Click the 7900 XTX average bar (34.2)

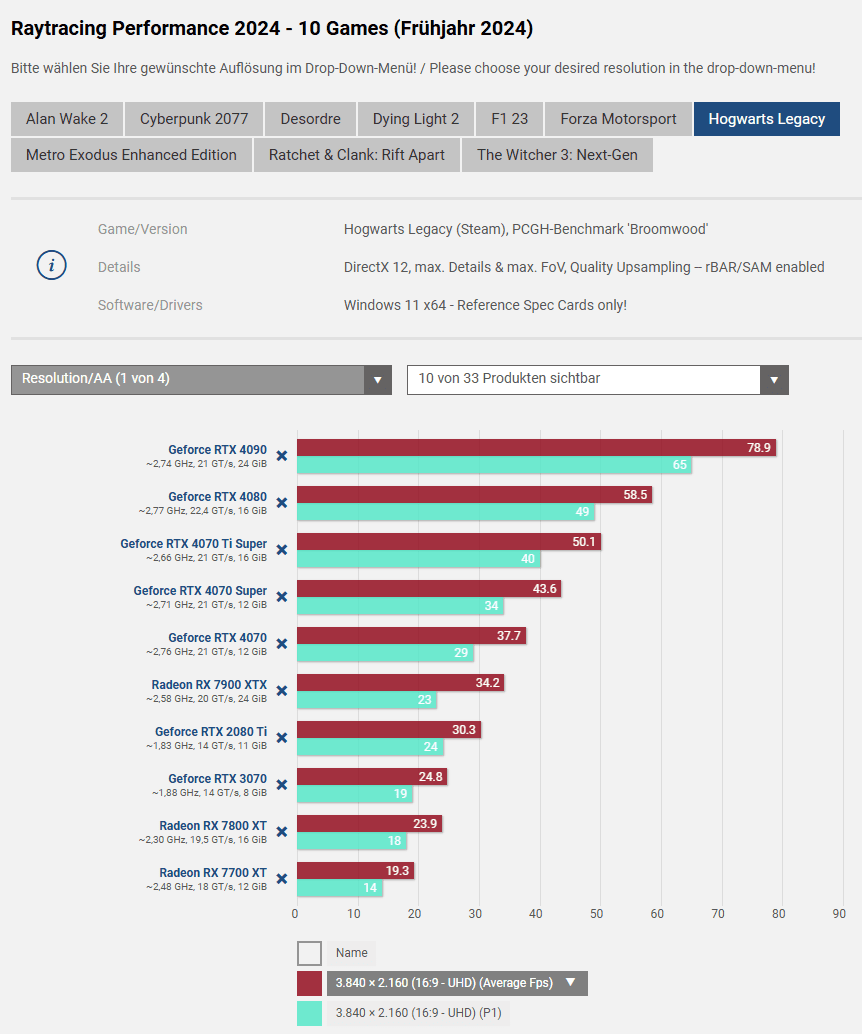coord(400,683)
